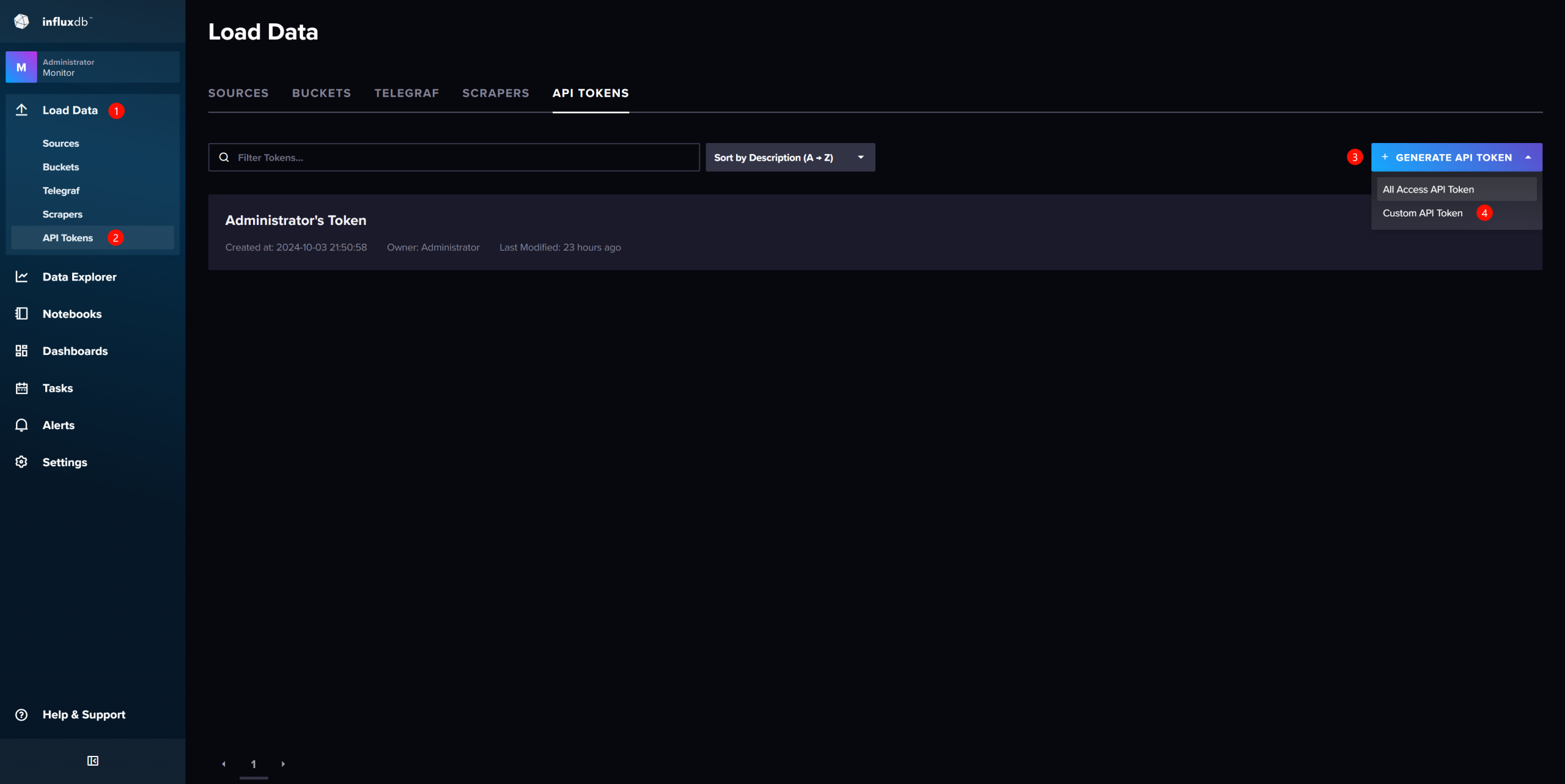Click 'Created at: 2024-10-03 21:50:58' text
This screenshot has height=784, width=1565.
point(296,247)
